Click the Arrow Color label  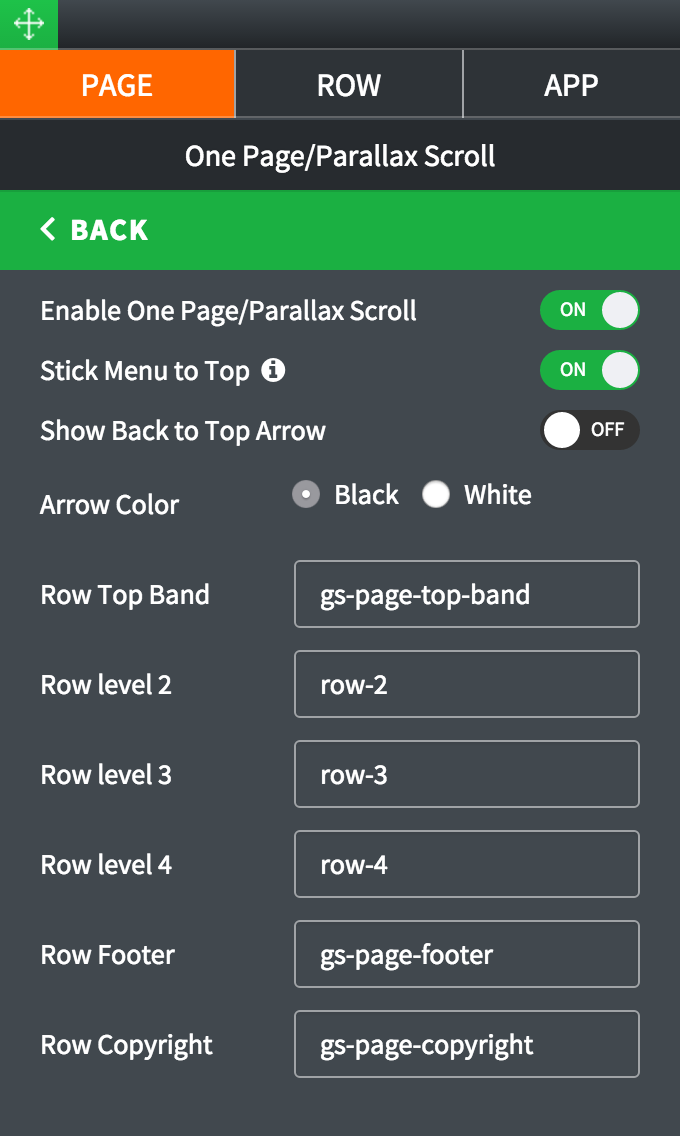[x=110, y=505]
